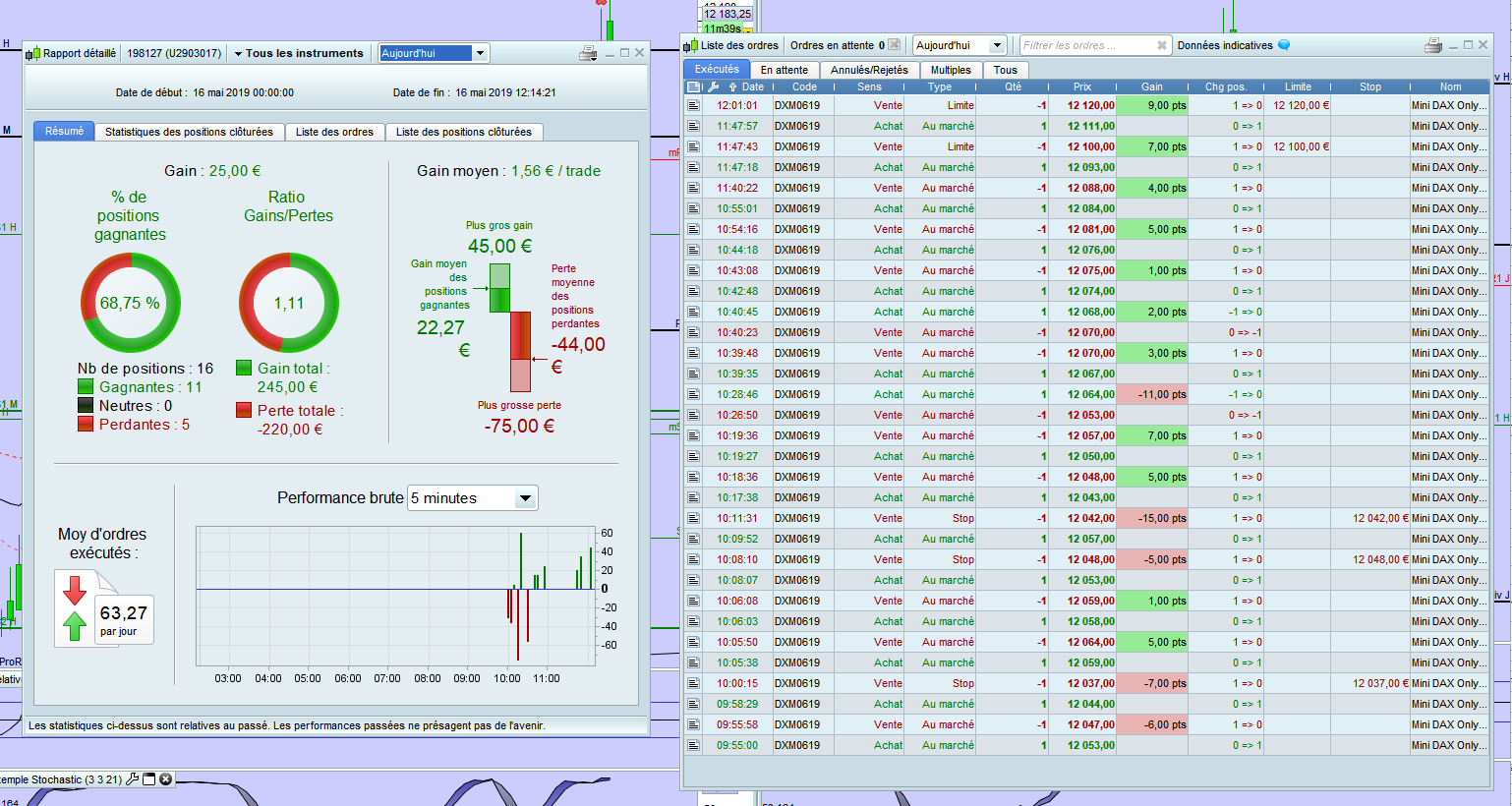Screen dimensions: 1512x806
Task: Click the candlestick icon beside Liste des ordres title
Action: (x=690, y=45)
